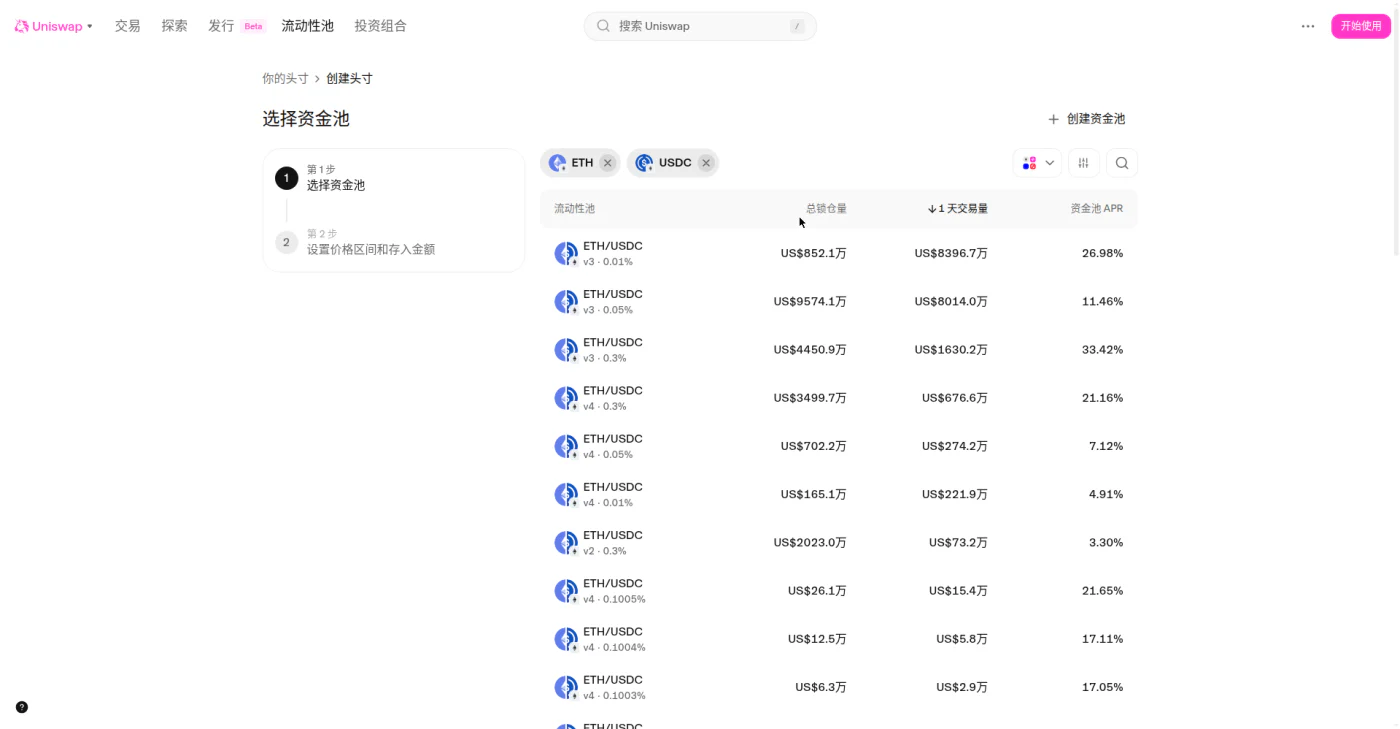
Task: Open the 流动性池 menu
Action: [x=307, y=26]
